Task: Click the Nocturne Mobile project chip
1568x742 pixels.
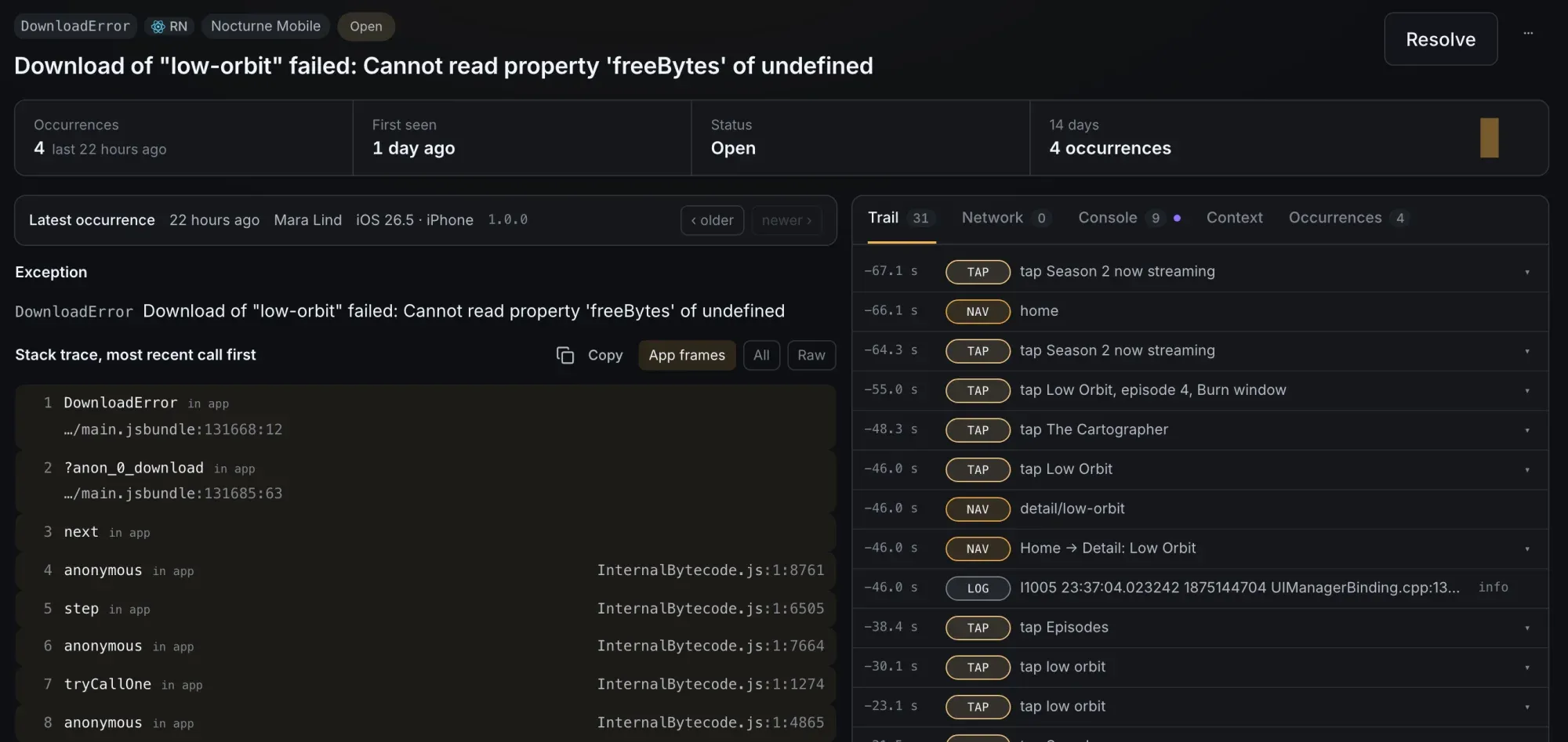Action: [265, 27]
